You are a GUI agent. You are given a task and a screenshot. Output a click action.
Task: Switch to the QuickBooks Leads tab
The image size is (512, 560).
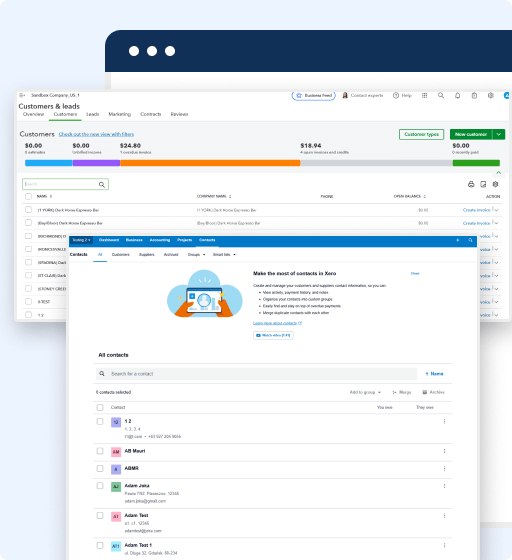(x=92, y=114)
